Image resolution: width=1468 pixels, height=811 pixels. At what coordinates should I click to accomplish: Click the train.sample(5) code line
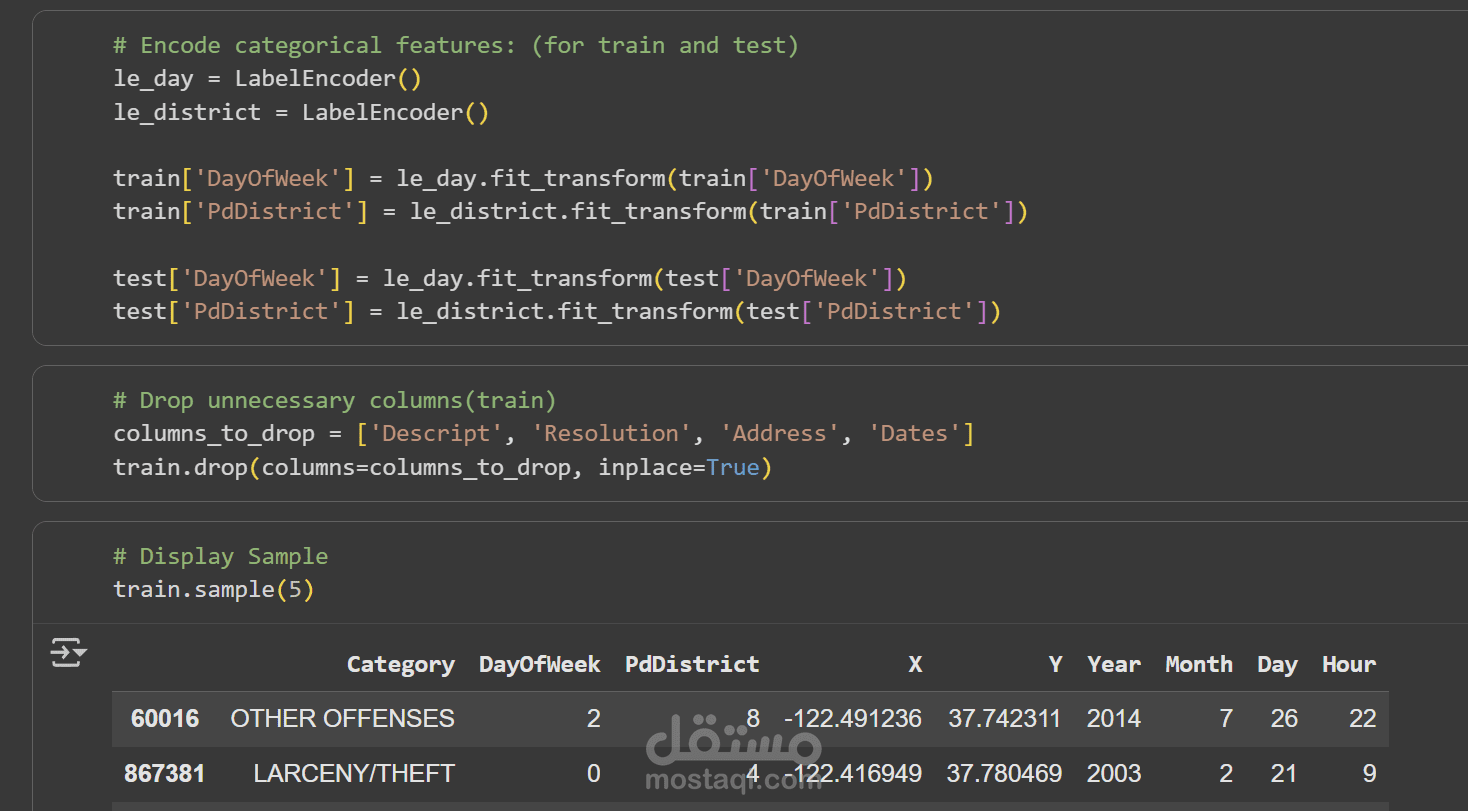[x=214, y=590]
